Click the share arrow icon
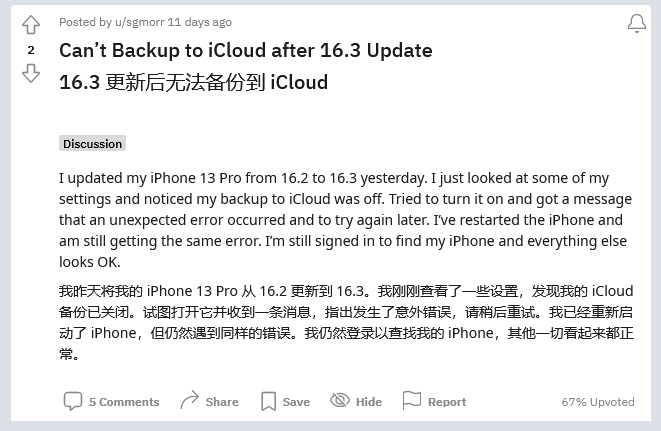 point(189,401)
